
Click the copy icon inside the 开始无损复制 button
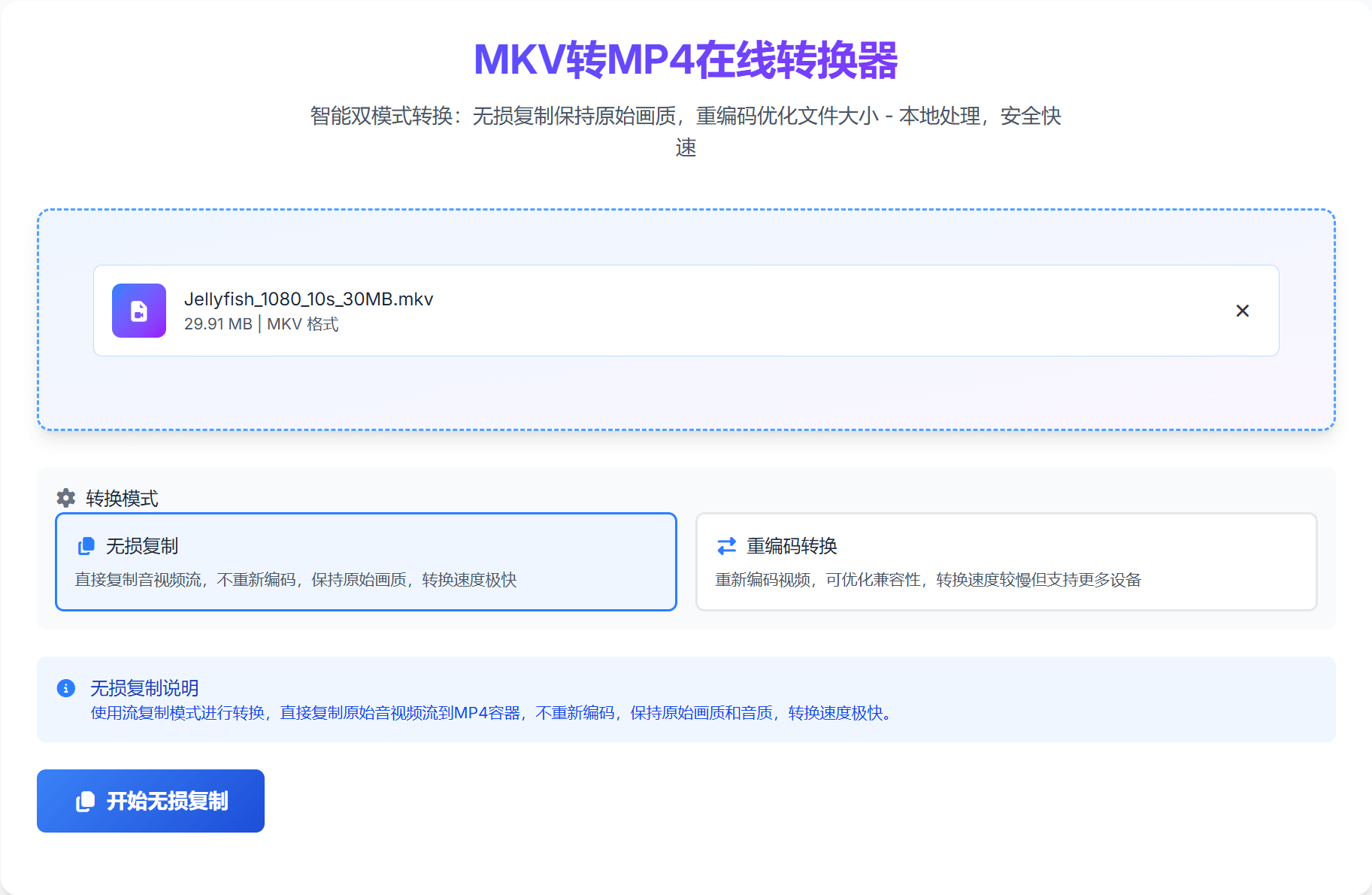point(85,800)
